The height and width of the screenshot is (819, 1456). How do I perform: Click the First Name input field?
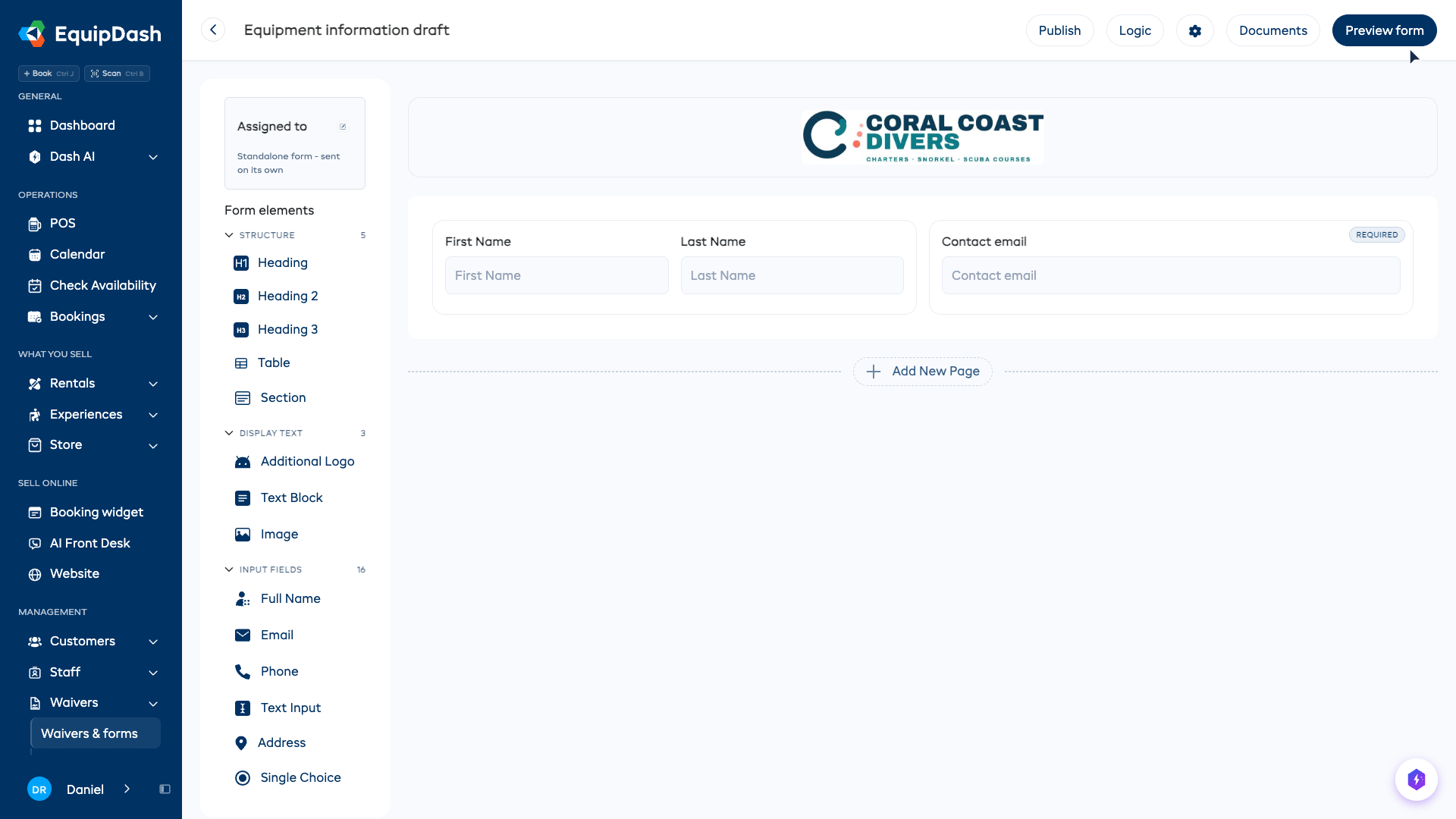(x=557, y=275)
